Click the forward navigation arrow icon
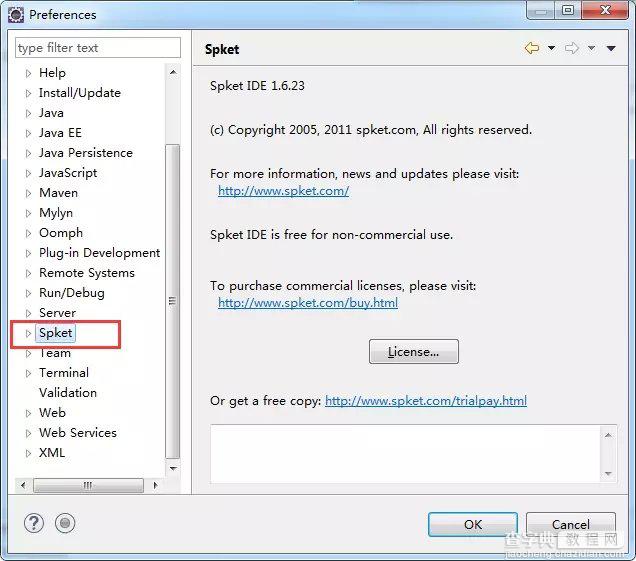This screenshot has height=561, width=636. click(x=572, y=48)
